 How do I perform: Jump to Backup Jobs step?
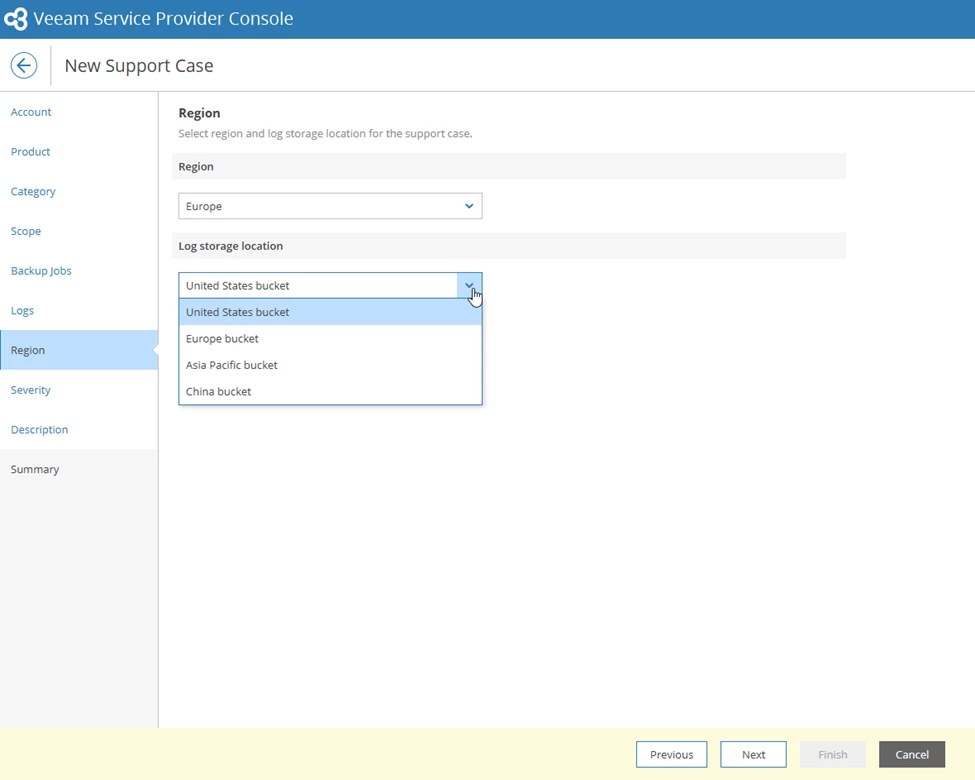(41, 271)
